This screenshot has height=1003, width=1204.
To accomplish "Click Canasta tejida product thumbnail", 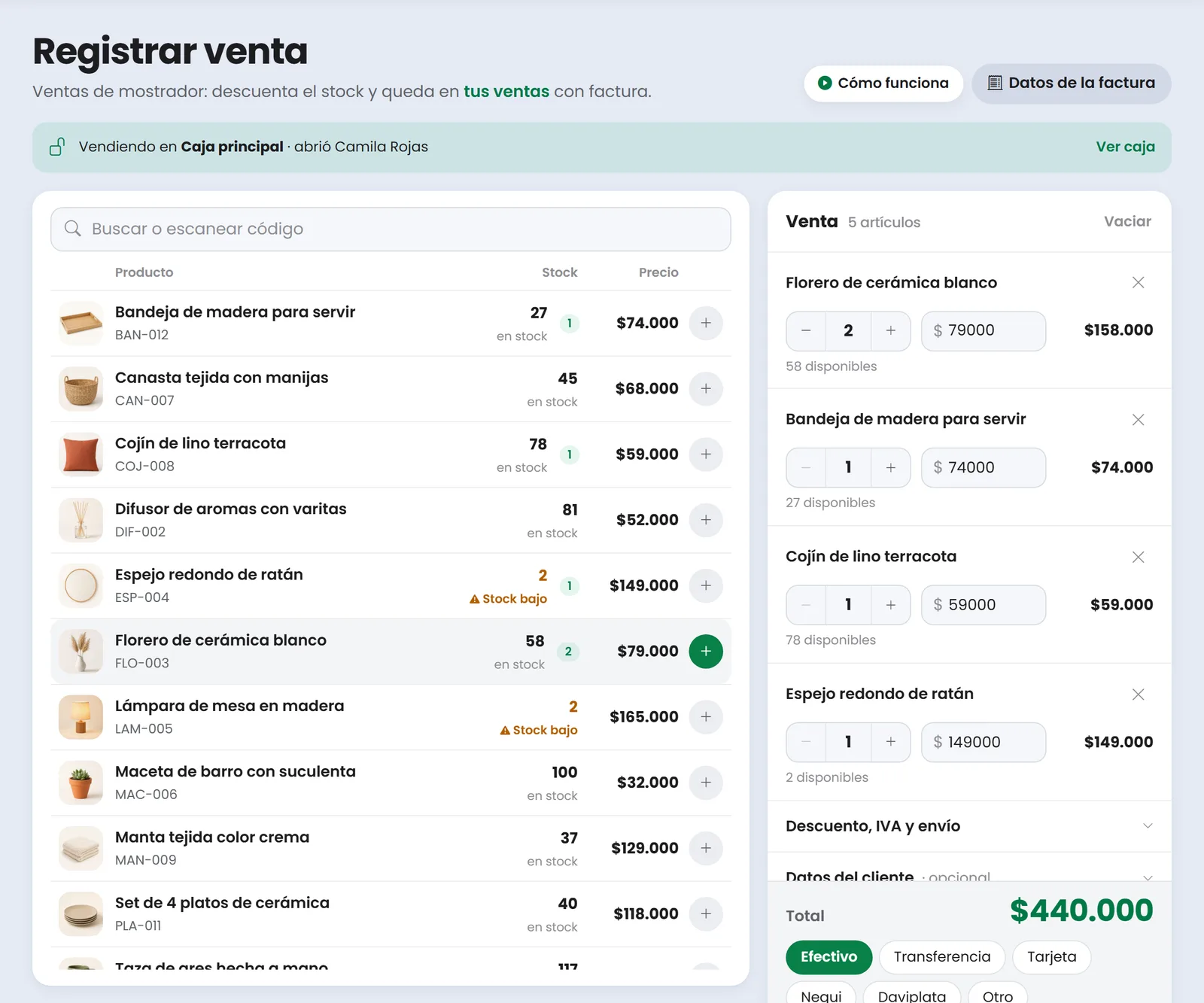I will [x=81, y=388].
